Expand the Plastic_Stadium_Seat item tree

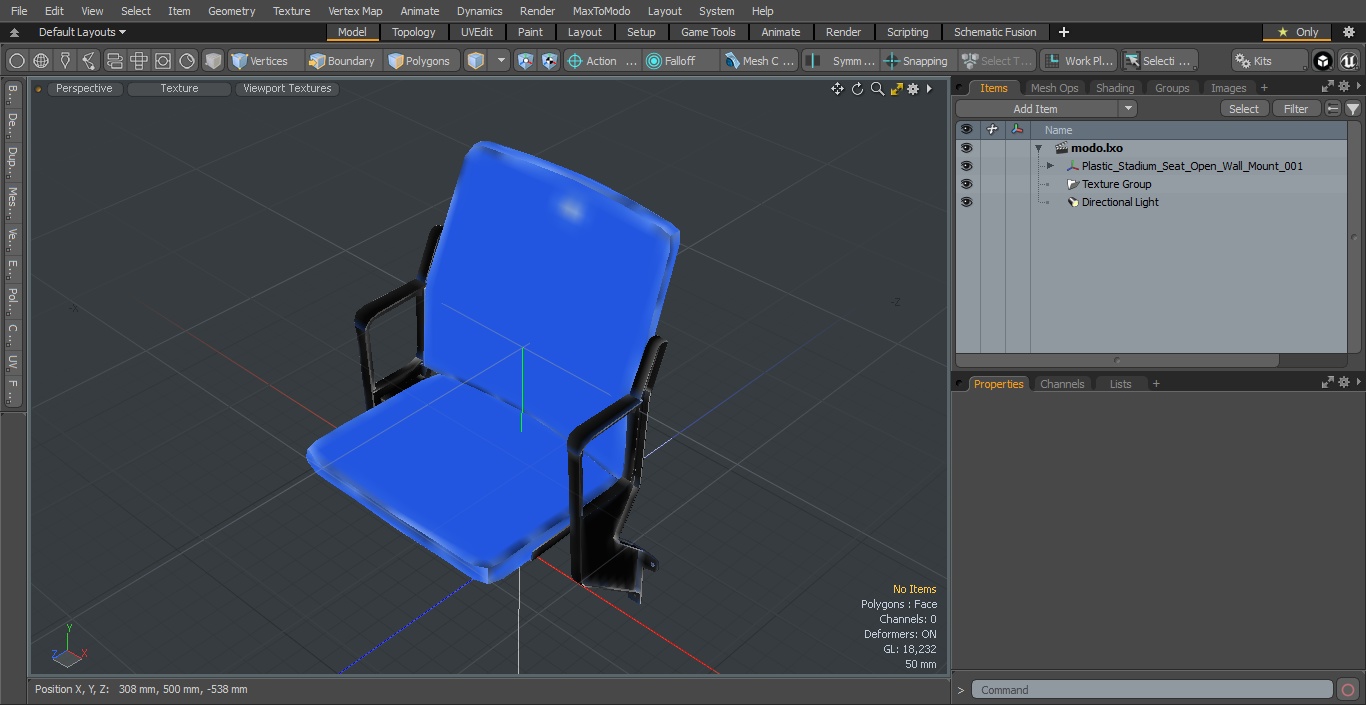coord(1050,166)
